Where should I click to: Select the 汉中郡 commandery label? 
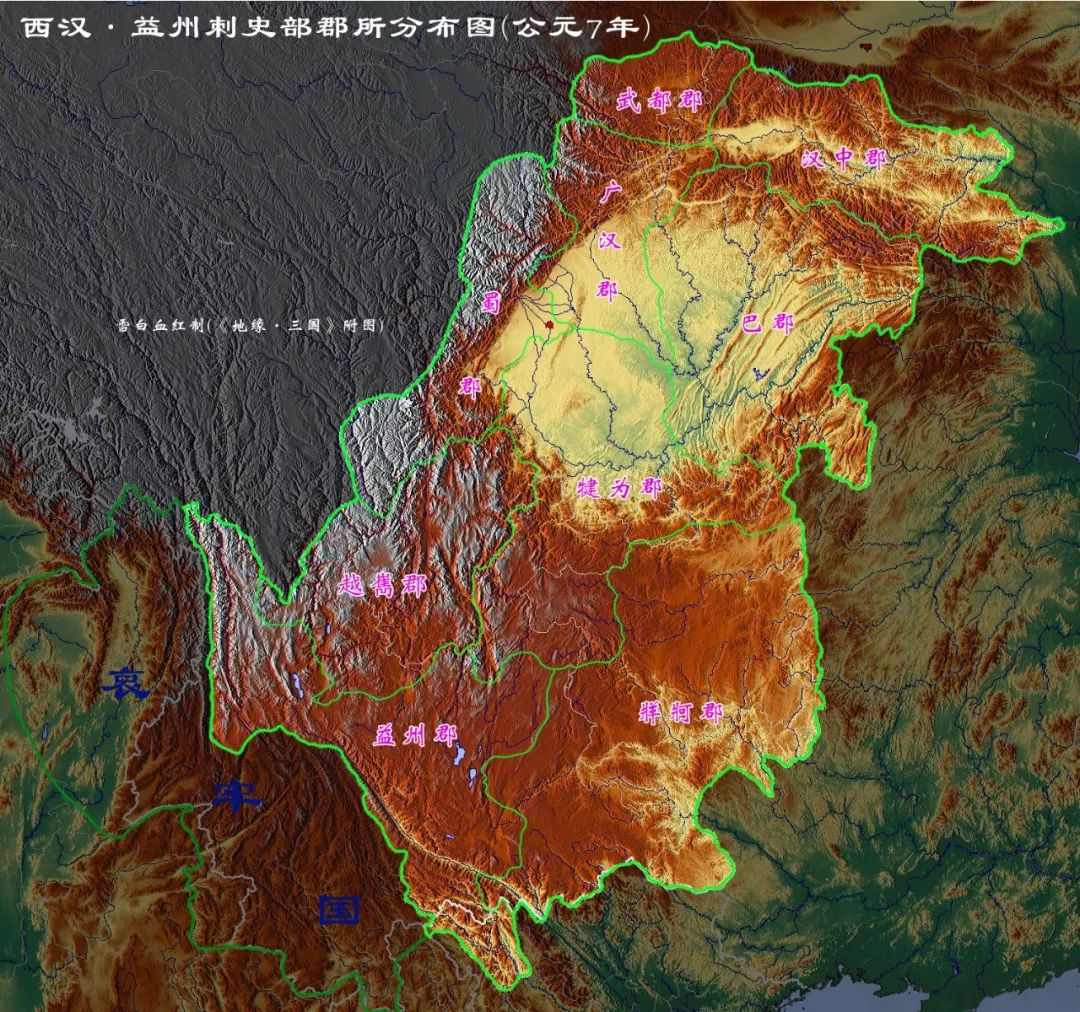[844, 159]
